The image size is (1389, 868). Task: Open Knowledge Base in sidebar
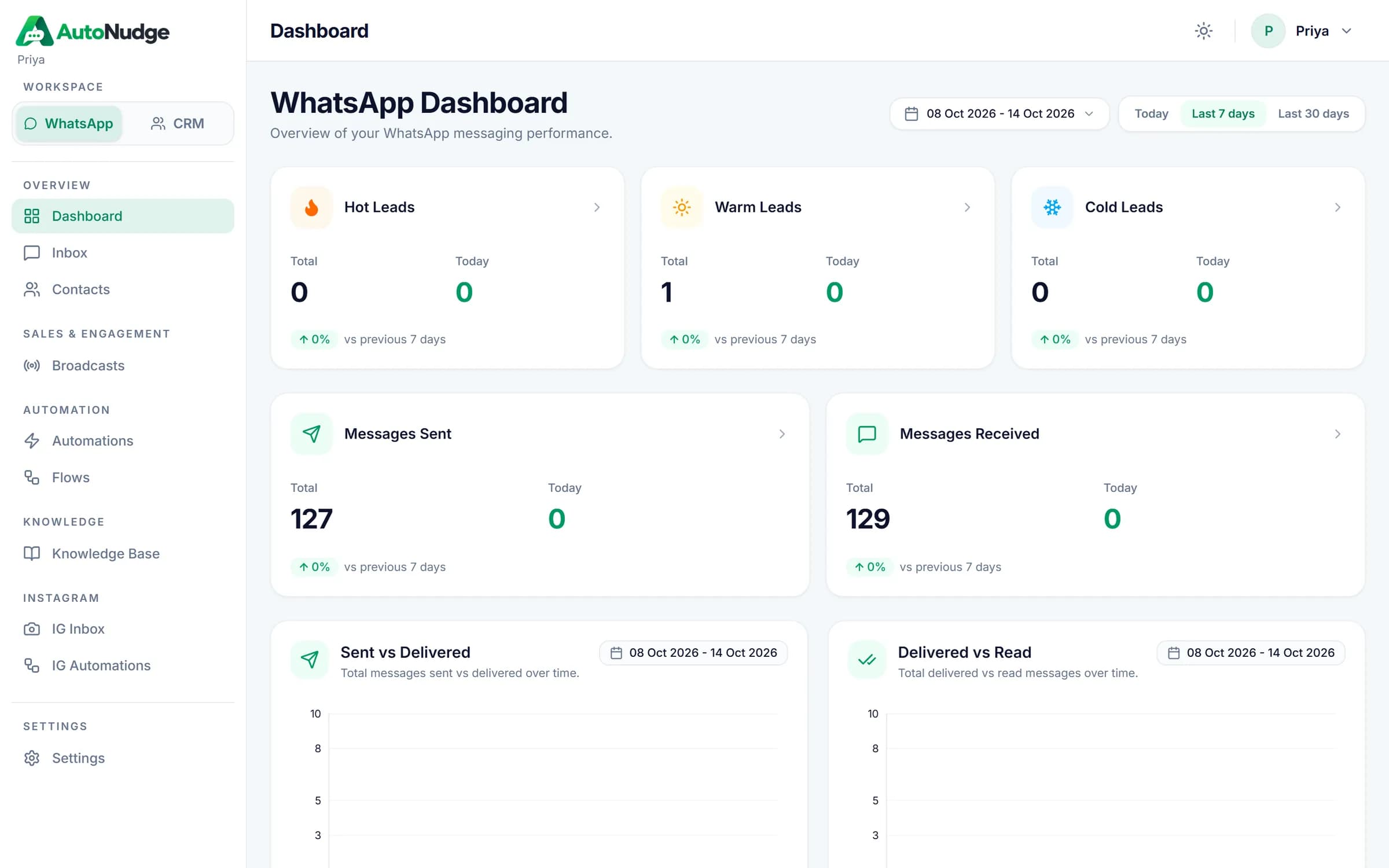(123, 554)
